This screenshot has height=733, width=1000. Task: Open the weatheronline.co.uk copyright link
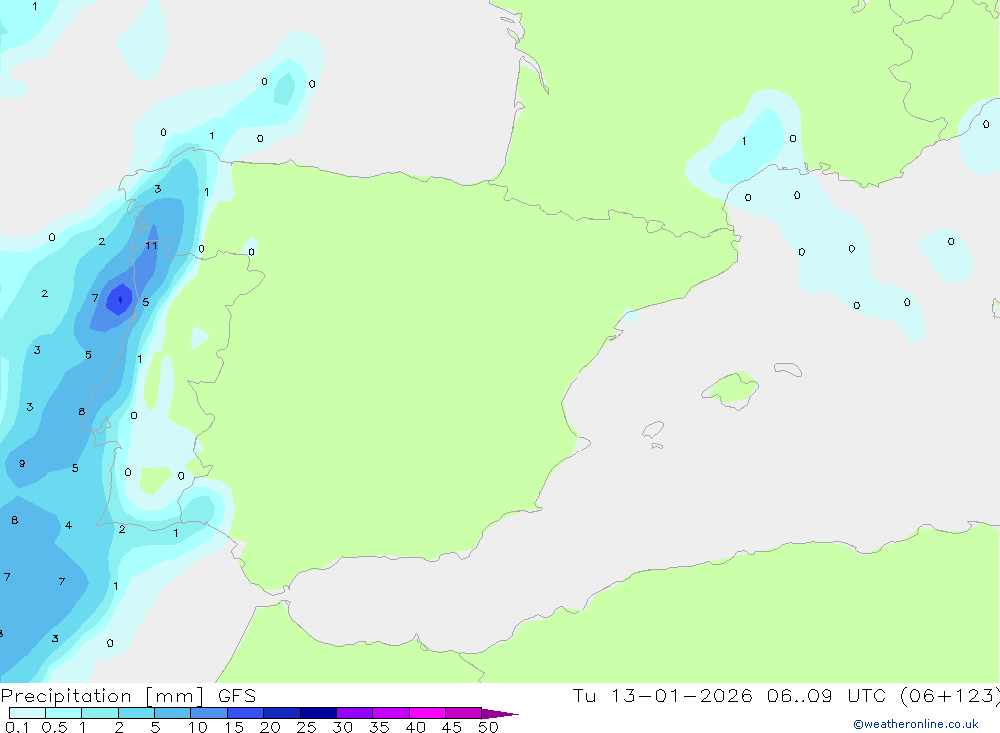(x=916, y=724)
